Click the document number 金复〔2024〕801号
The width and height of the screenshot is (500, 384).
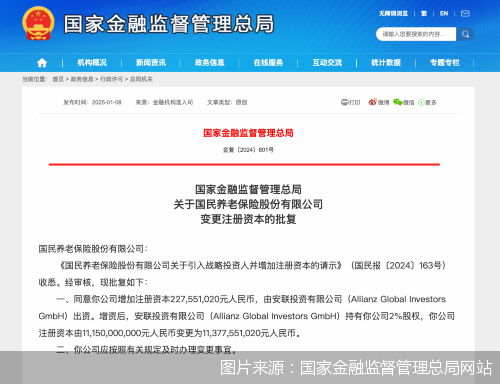point(248,150)
